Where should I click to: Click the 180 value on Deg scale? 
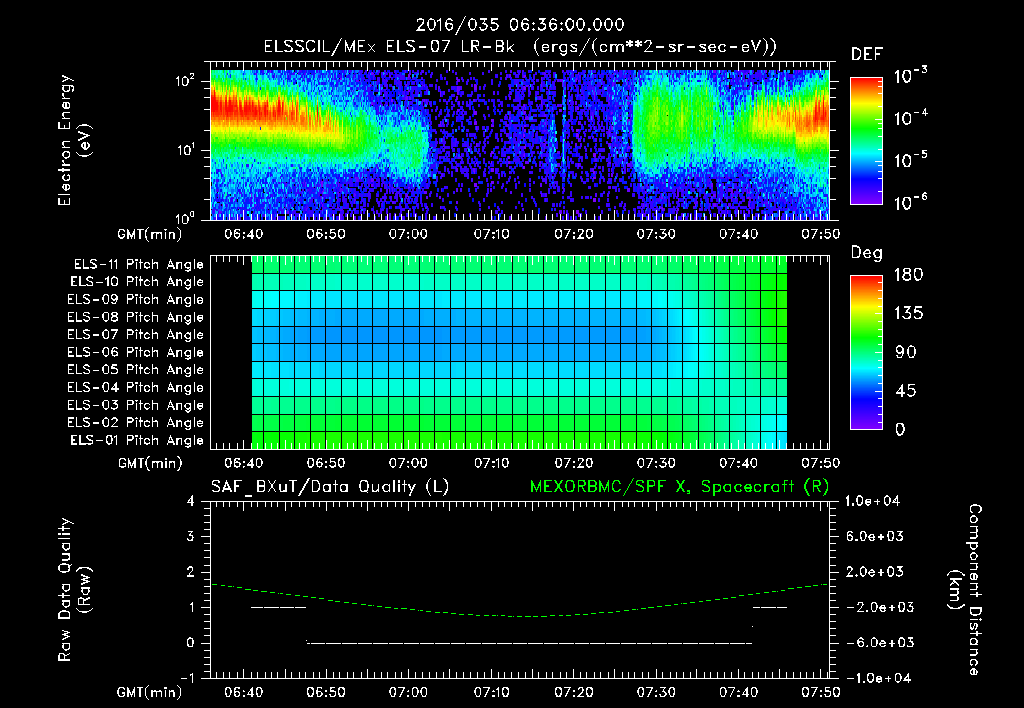908,274
